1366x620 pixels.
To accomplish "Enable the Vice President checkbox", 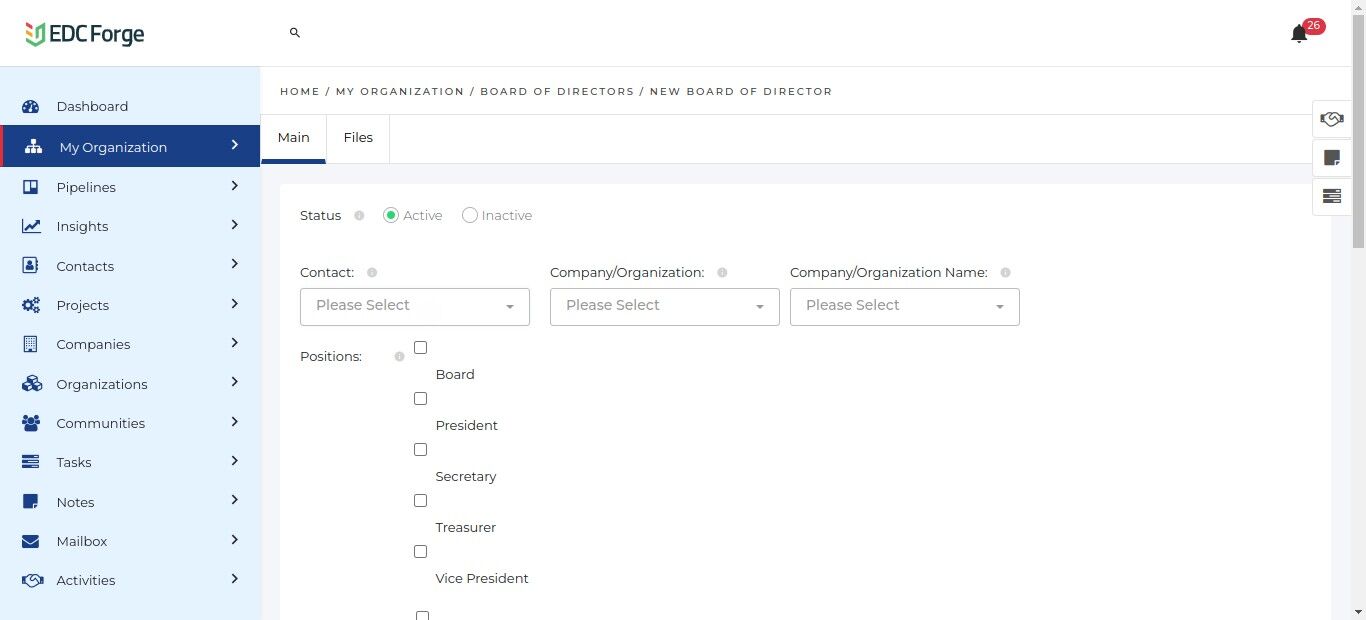I will click(421, 552).
